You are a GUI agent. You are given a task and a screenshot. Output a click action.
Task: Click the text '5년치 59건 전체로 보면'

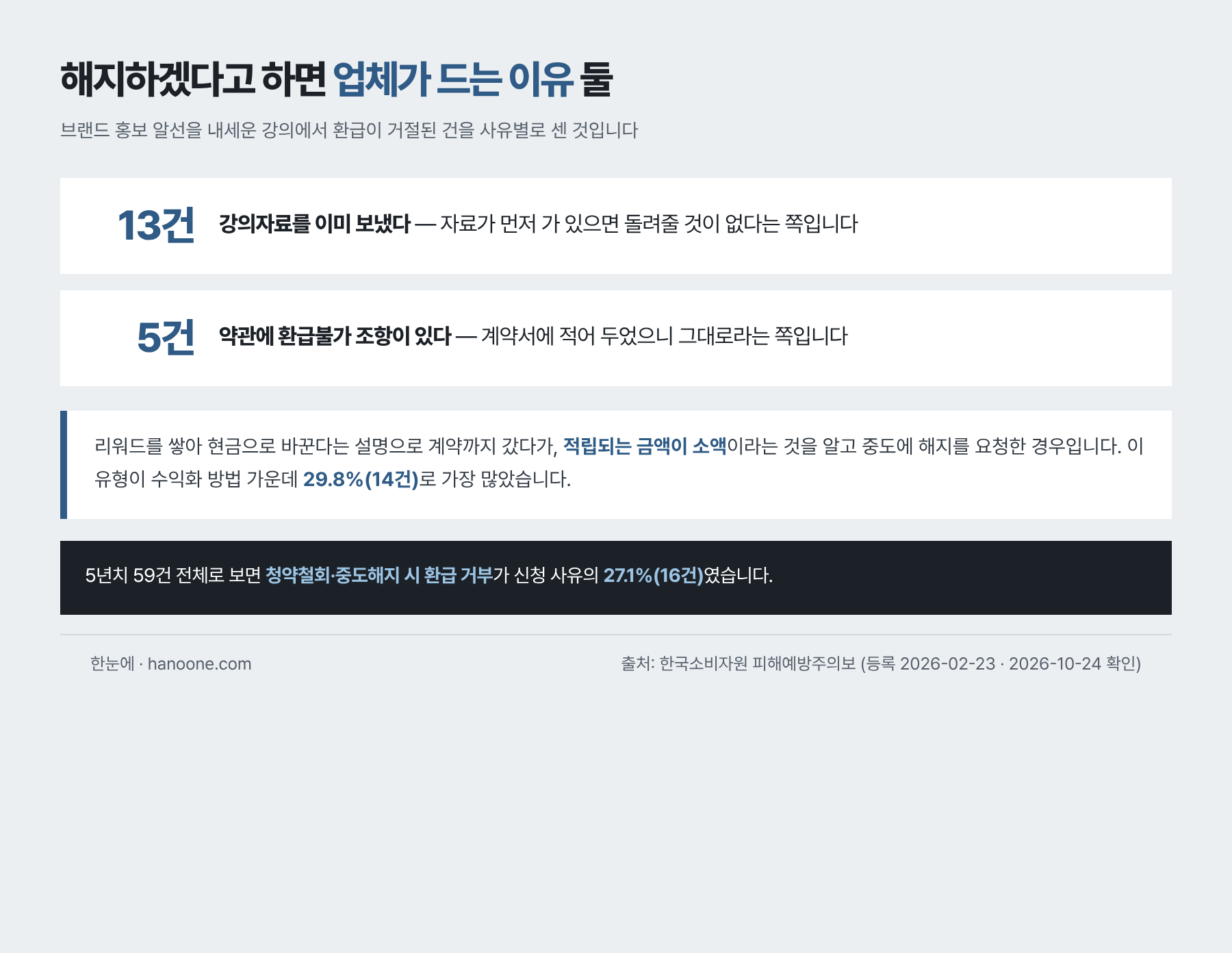(x=173, y=575)
